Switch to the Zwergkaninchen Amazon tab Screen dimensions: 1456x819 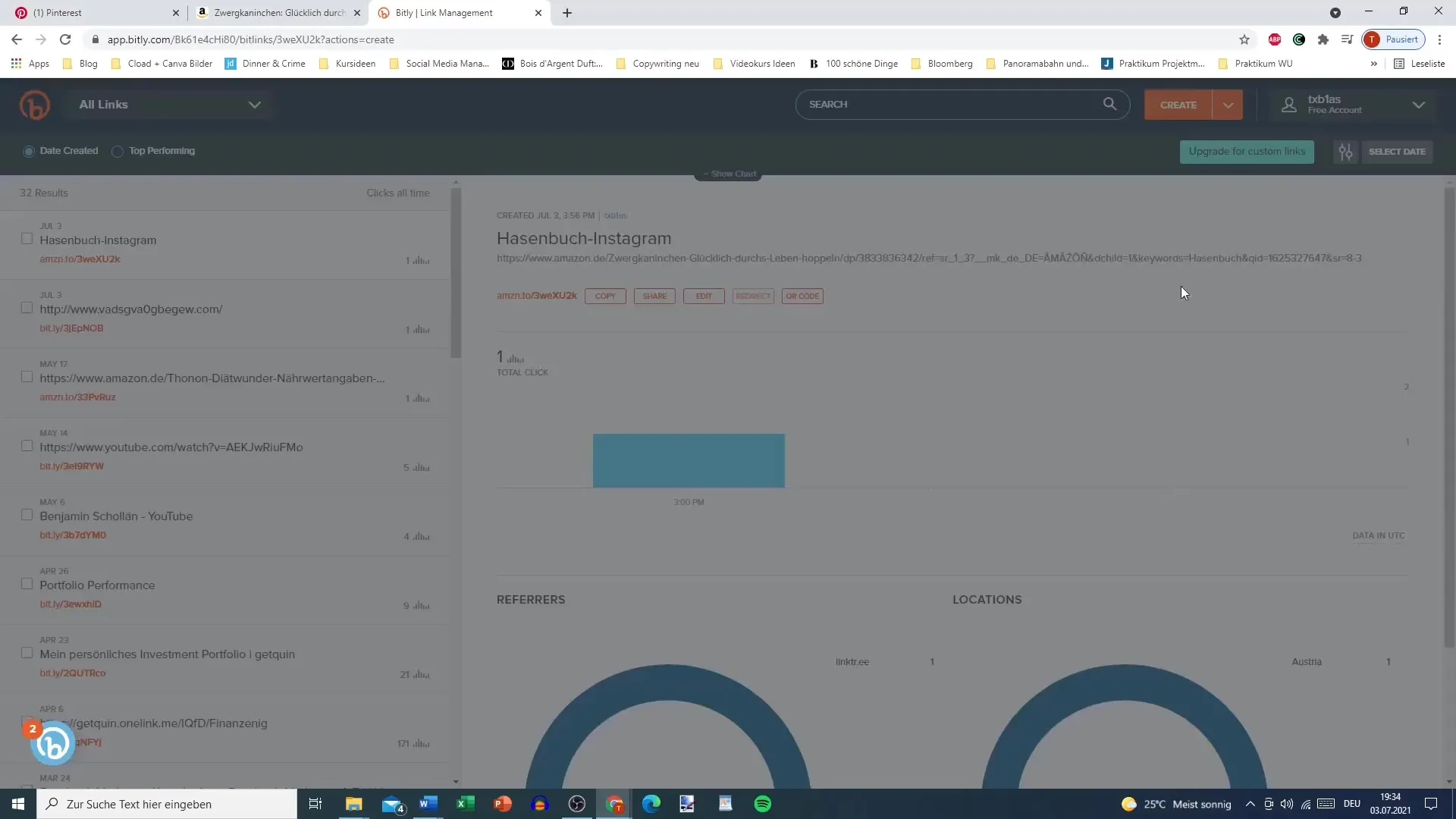278,13
